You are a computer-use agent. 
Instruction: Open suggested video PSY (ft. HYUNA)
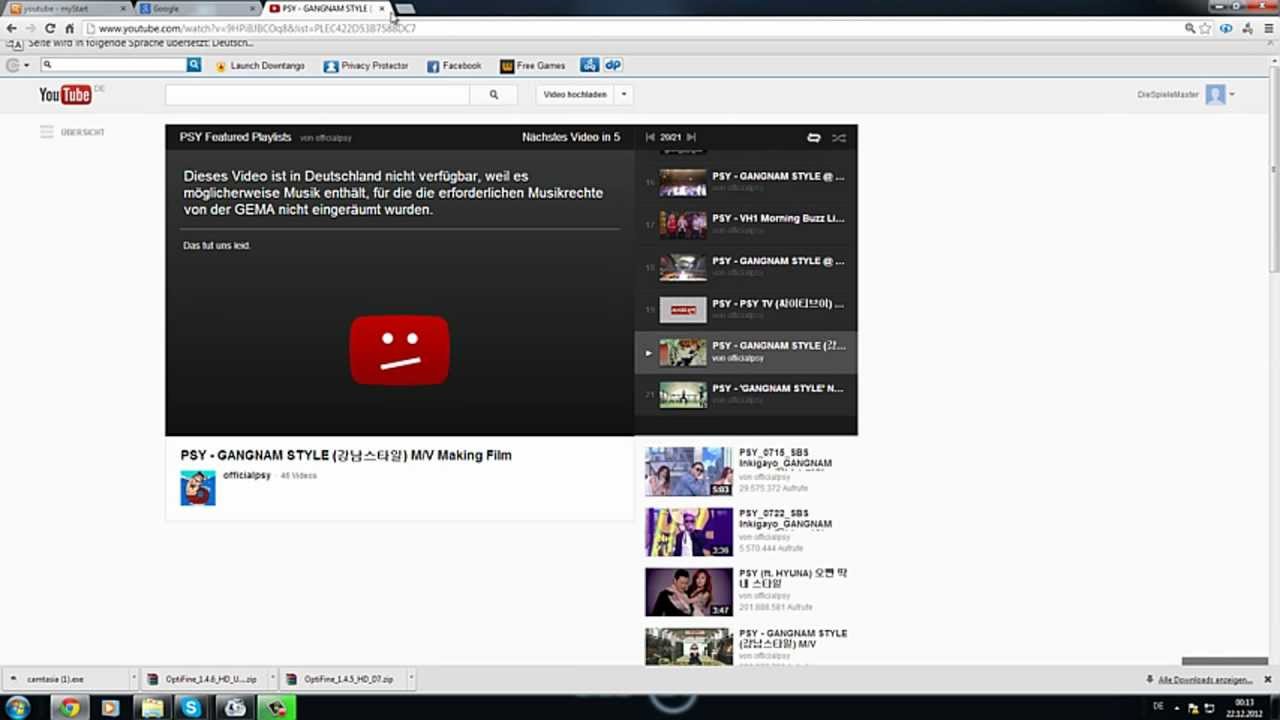click(x=745, y=592)
